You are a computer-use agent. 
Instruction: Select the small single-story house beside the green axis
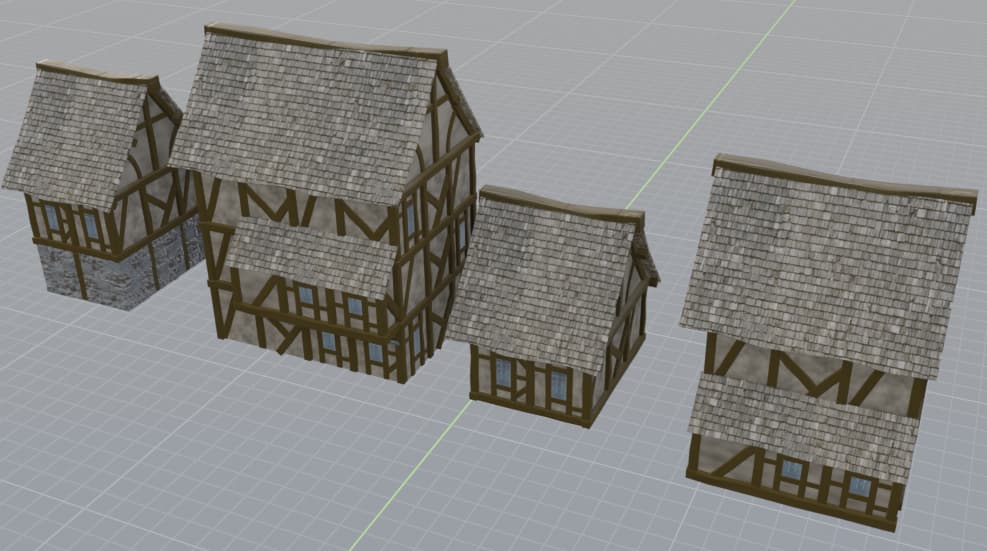tap(553, 305)
